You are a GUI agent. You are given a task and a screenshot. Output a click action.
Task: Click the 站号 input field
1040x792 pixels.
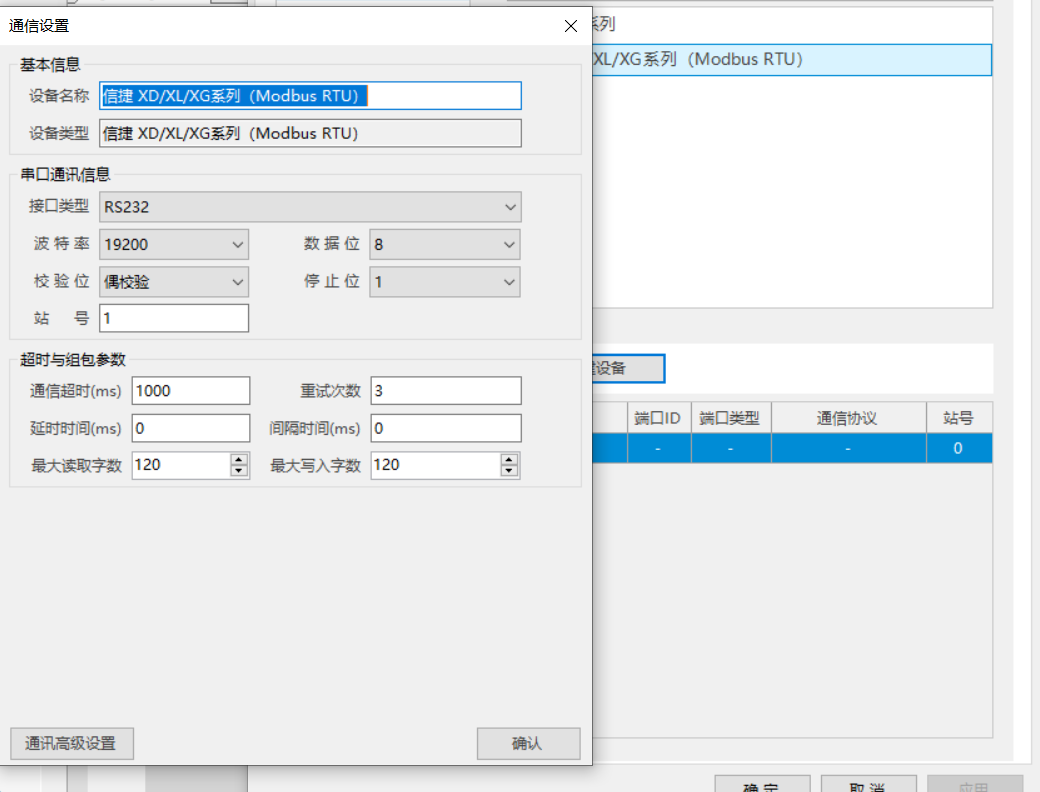(x=174, y=318)
